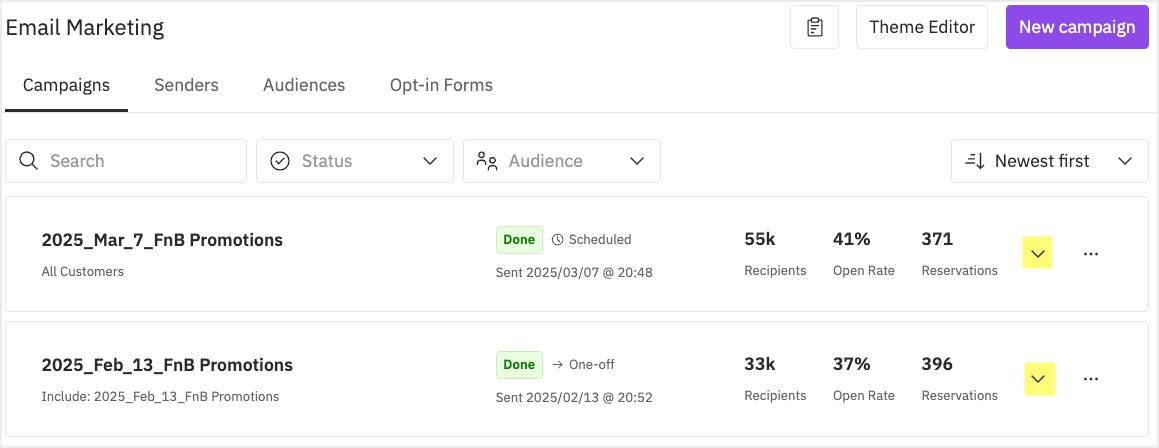Expand the 2025_Mar_7_FnB Promotions campaign chevron
The height and width of the screenshot is (448, 1159).
[x=1038, y=254]
